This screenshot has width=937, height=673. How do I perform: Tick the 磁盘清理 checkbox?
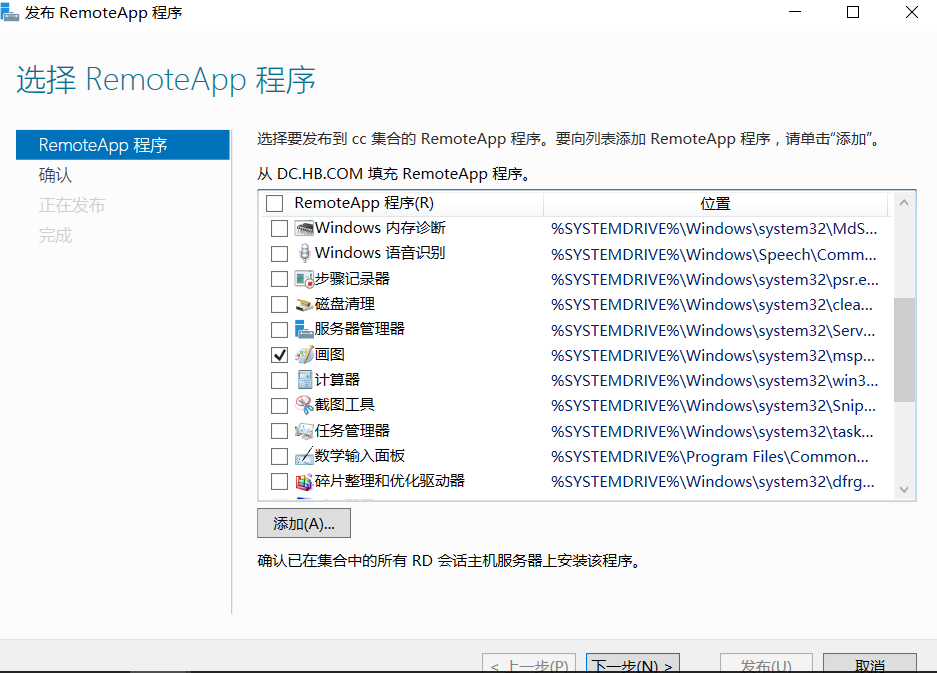click(279, 304)
